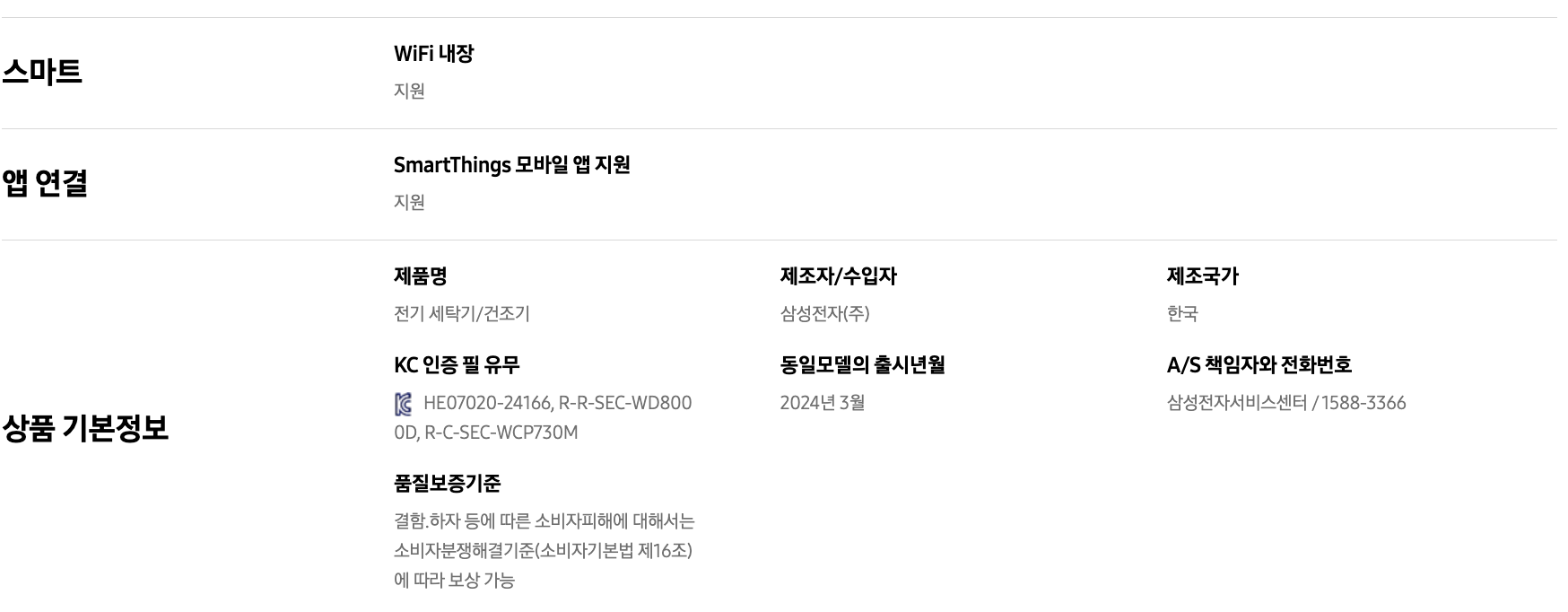Click the 전기 세탁기/건조기 product name text
Image resolution: width=1568 pixels, height=612 pixels.
461,313
